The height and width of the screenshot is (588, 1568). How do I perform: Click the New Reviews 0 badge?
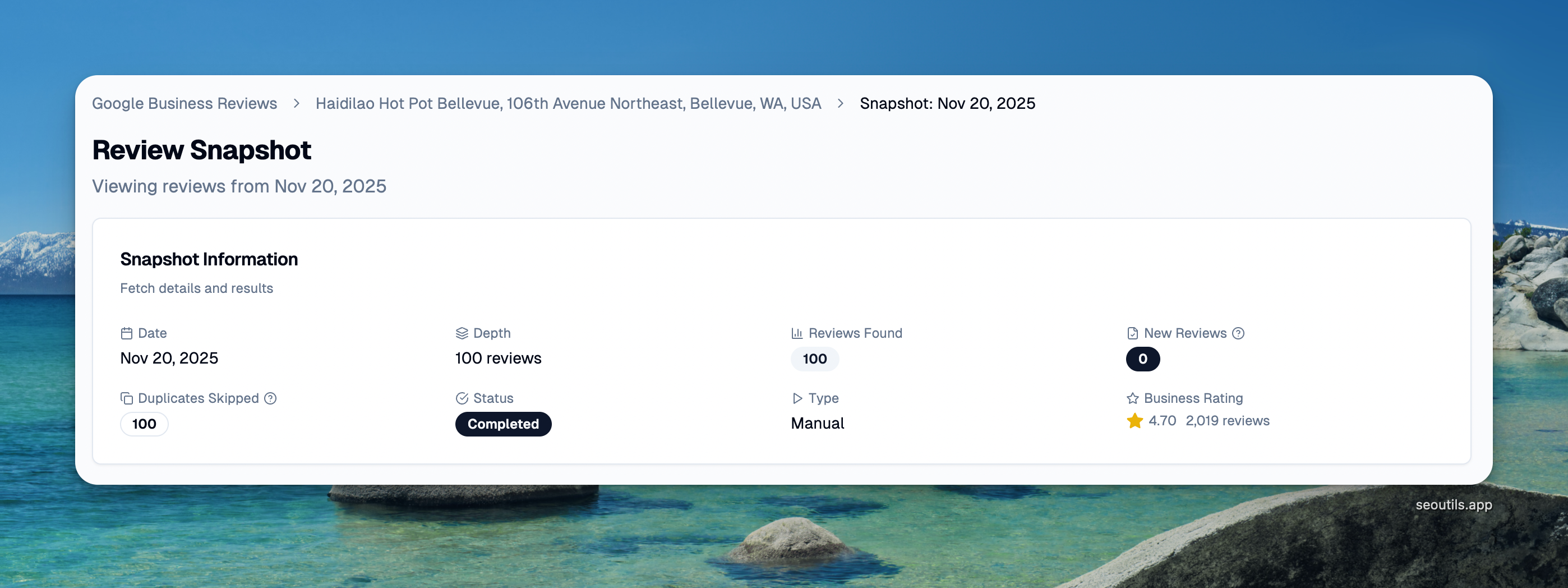(x=1142, y=359)
